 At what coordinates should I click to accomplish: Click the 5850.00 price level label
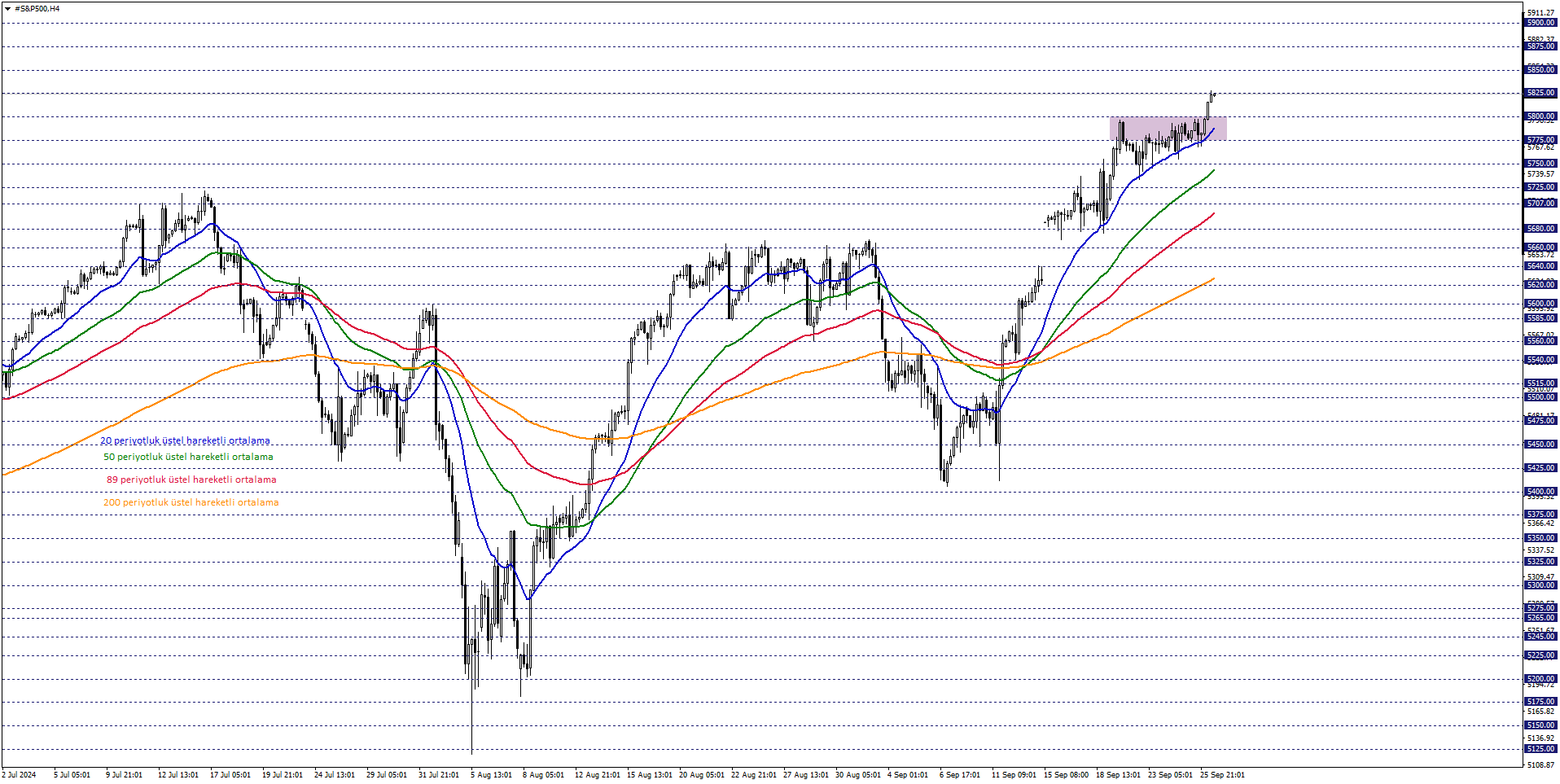(x=1540, y=70)
